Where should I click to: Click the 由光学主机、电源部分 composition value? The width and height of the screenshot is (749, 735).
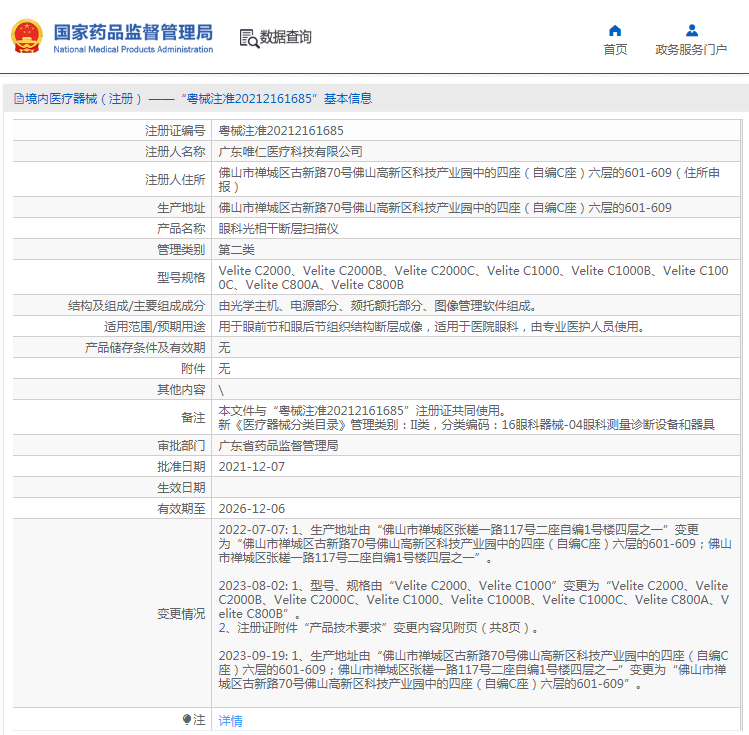tap(377, 306)
